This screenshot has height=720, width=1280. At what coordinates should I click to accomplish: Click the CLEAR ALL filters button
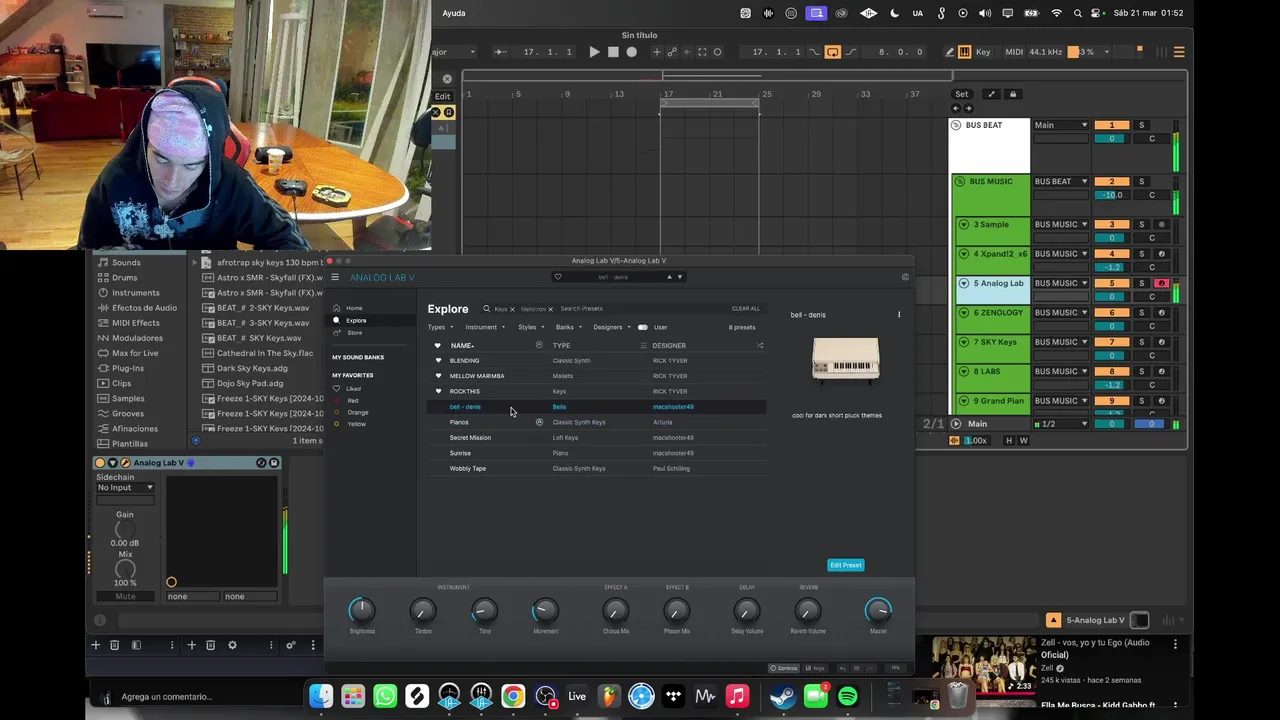(x=745, y=309)
